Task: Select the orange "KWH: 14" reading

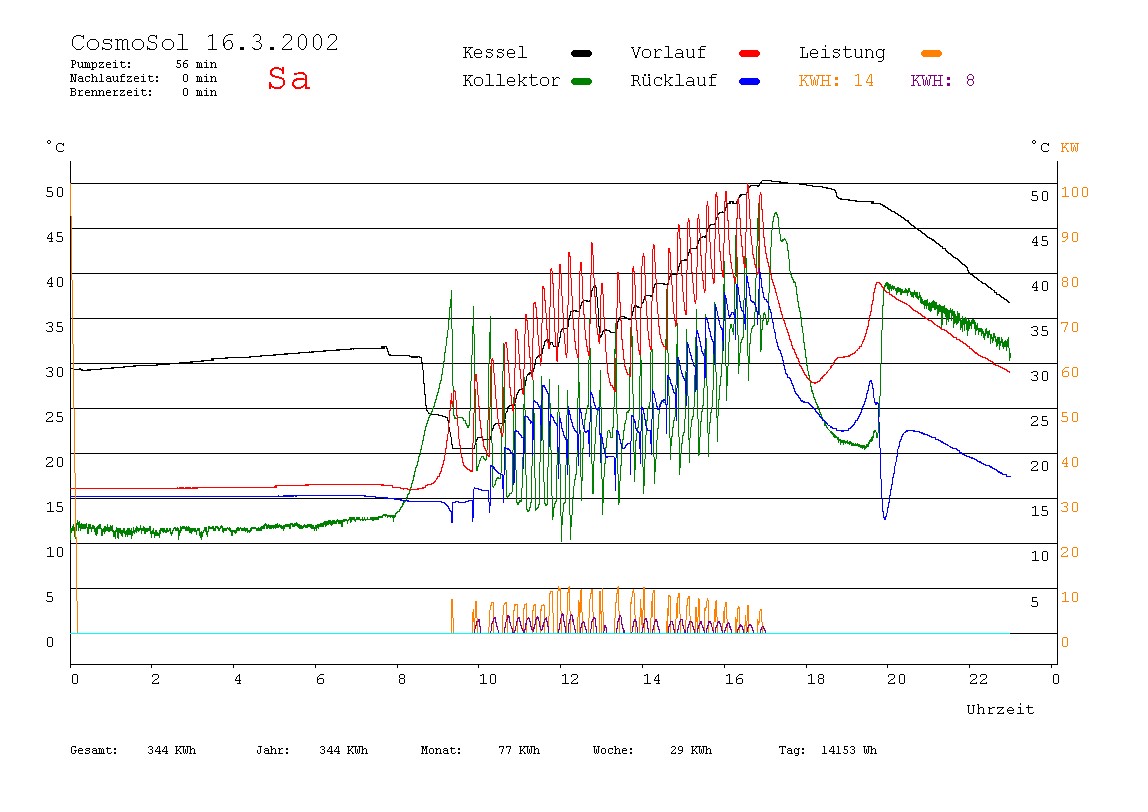Action: pyautogui.click(x=836, y=81)
